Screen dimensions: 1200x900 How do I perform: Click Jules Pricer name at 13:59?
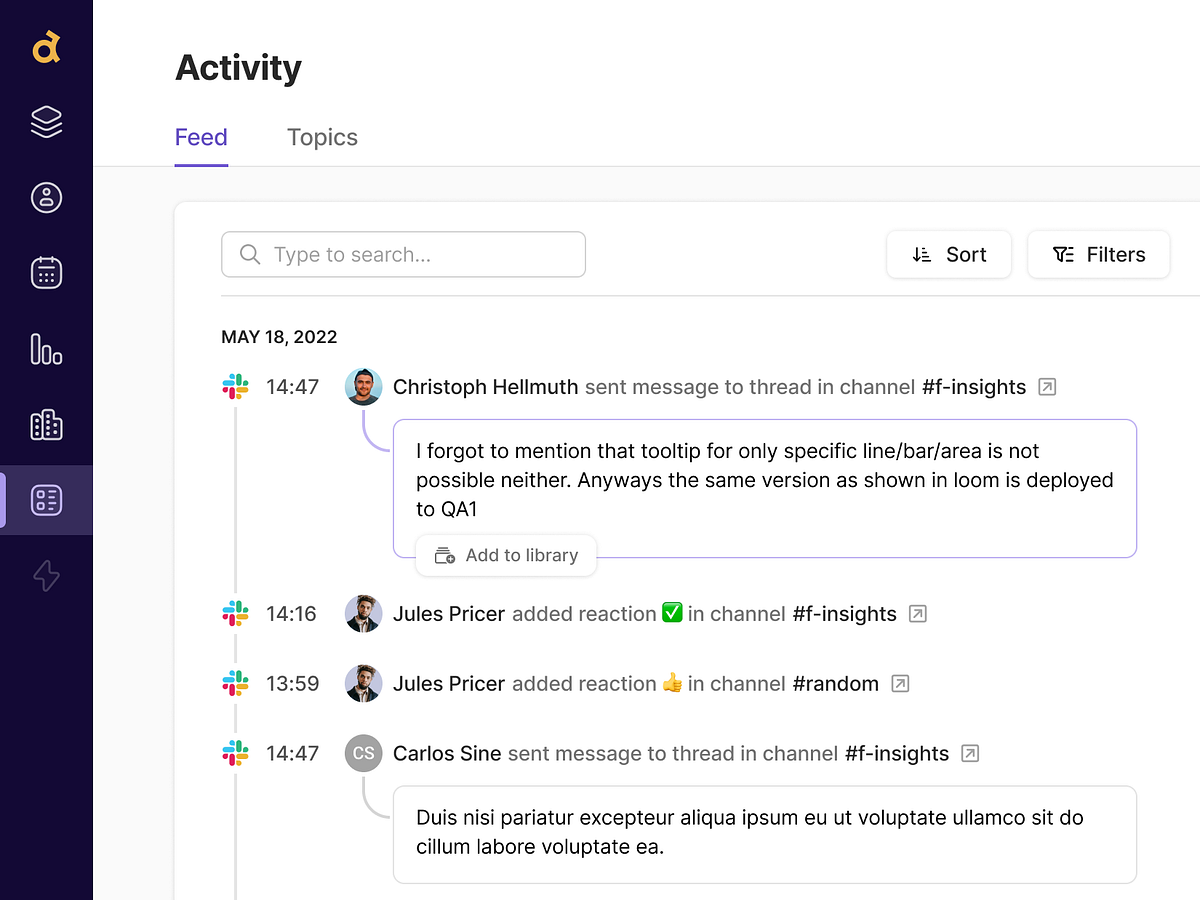click(449, 683)
